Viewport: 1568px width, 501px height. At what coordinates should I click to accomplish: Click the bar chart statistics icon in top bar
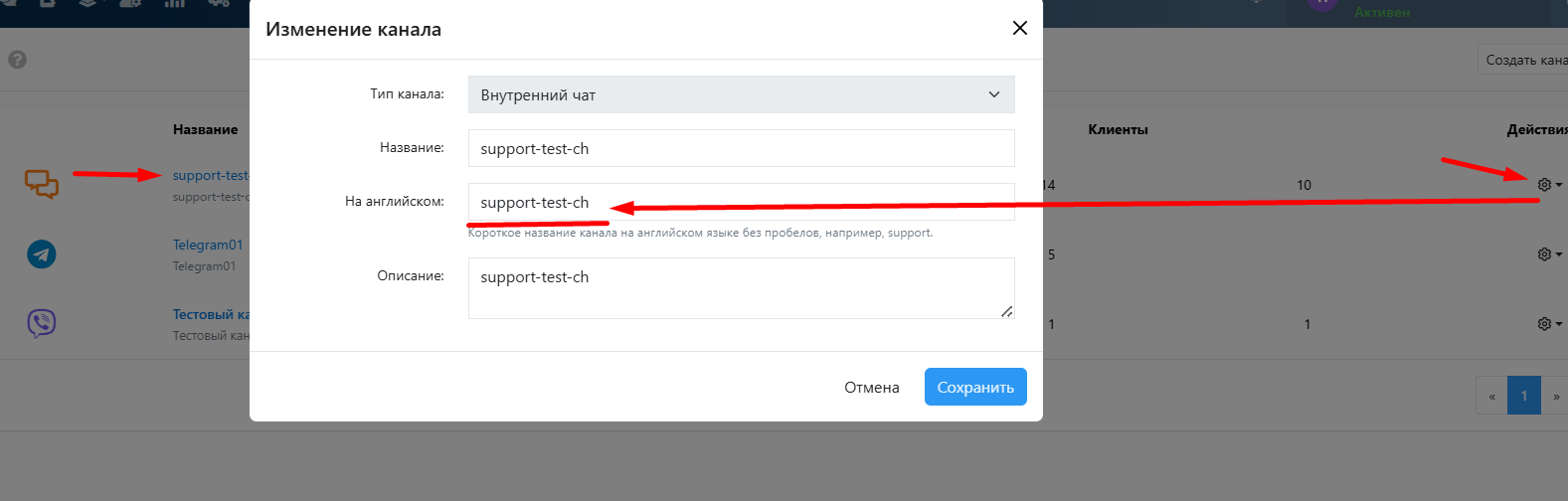[x=174, y=4]
